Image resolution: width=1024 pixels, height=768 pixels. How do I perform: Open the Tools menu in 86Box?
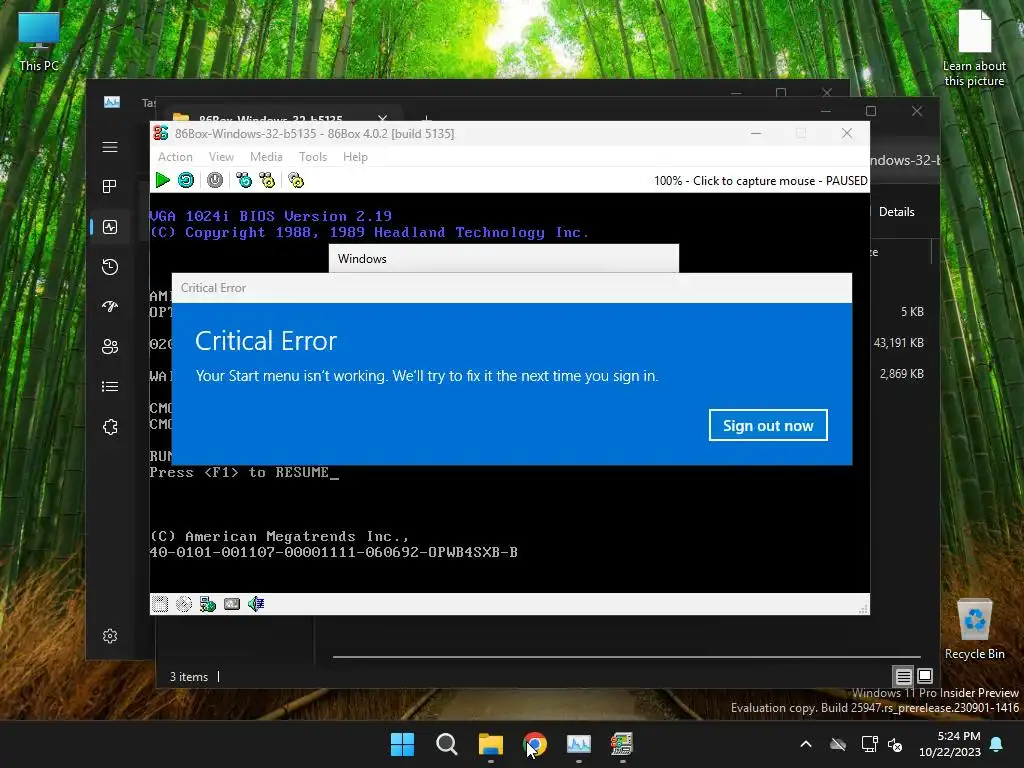click(x=313, y=157)
